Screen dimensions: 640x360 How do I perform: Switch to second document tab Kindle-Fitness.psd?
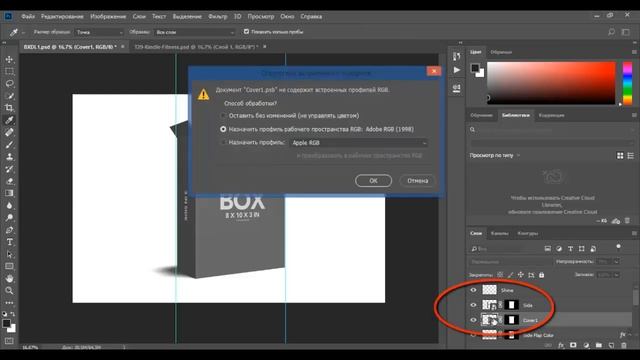(x=196, y=47)
